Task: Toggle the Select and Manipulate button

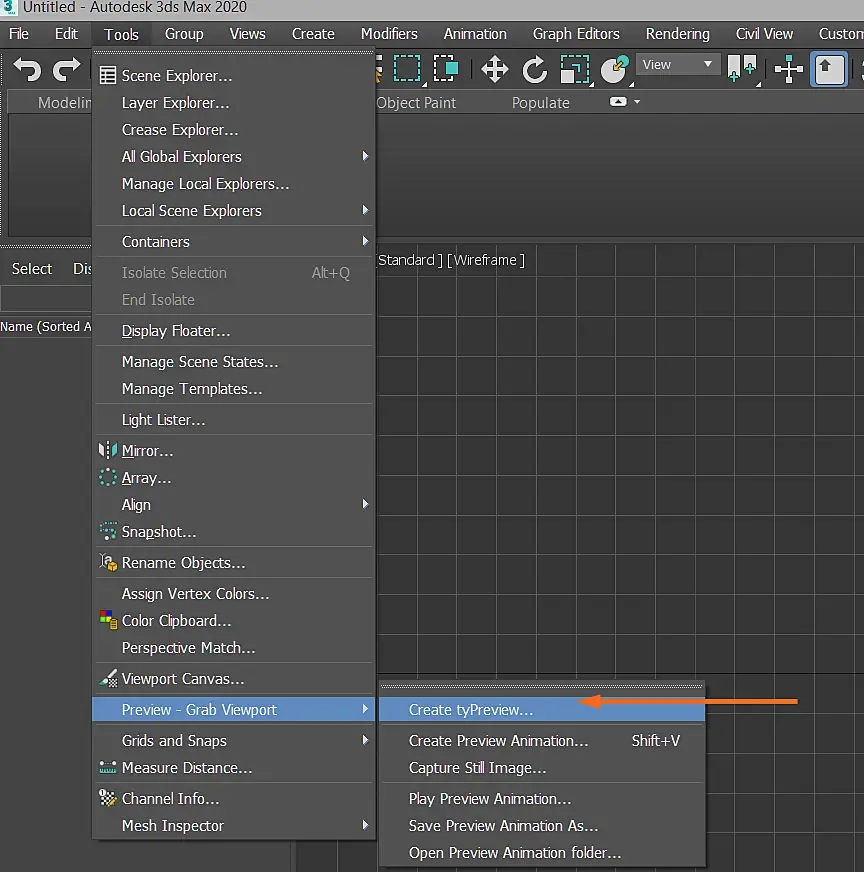Action: (789, 69)
